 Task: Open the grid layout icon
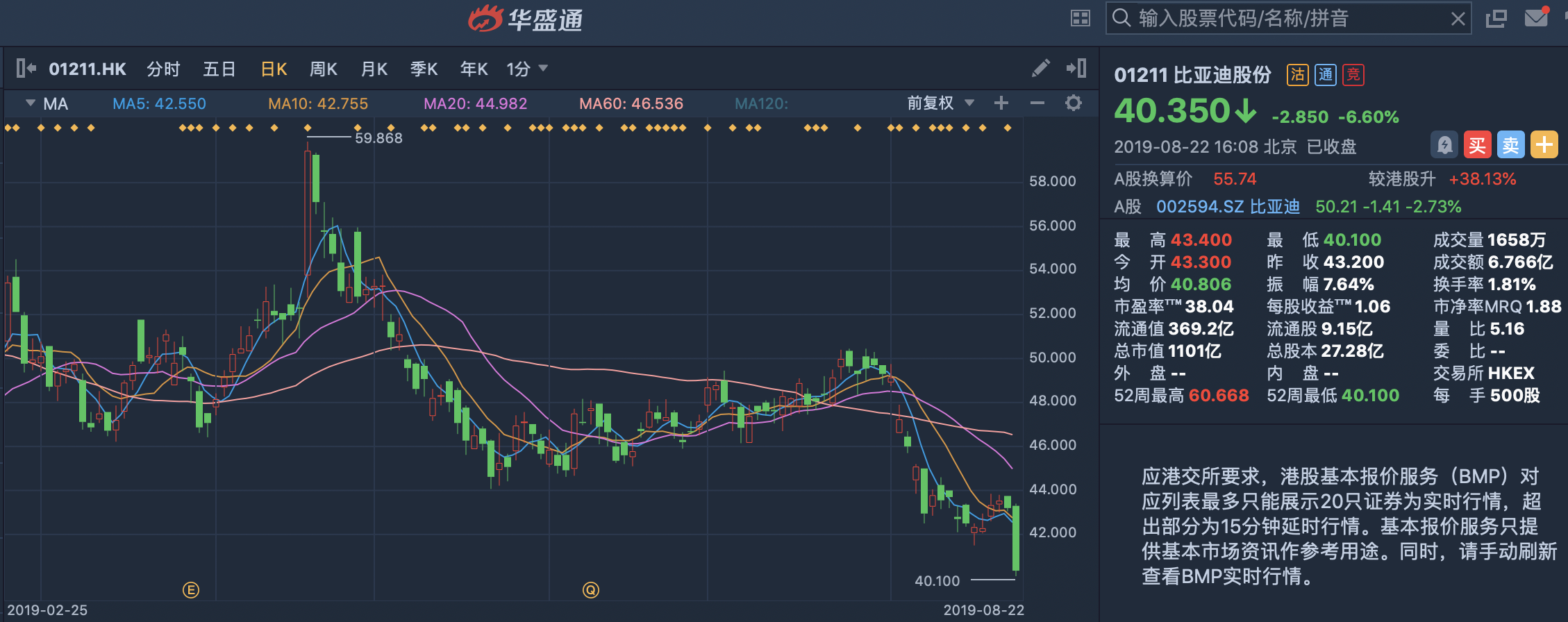pos(1081,18)
